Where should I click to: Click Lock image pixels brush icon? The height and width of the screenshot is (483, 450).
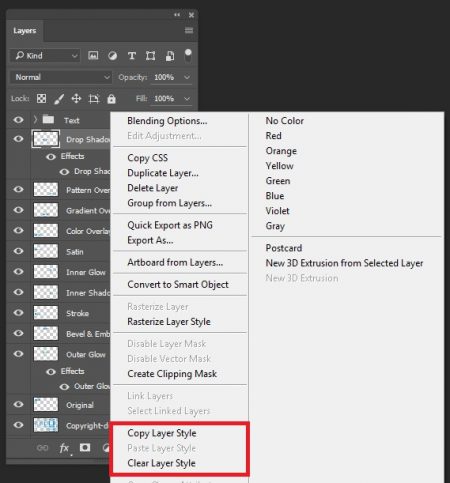coord(59,99)
